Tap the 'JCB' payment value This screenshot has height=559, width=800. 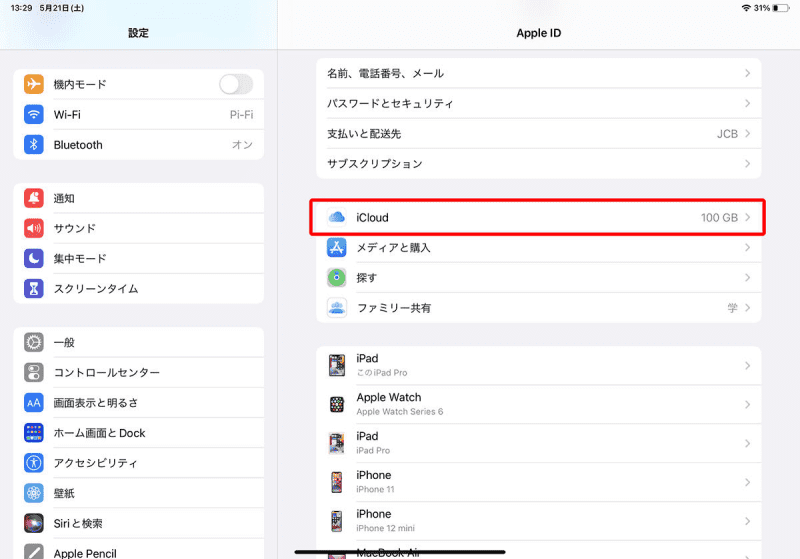pyautogui.click(x=727, y=134)
